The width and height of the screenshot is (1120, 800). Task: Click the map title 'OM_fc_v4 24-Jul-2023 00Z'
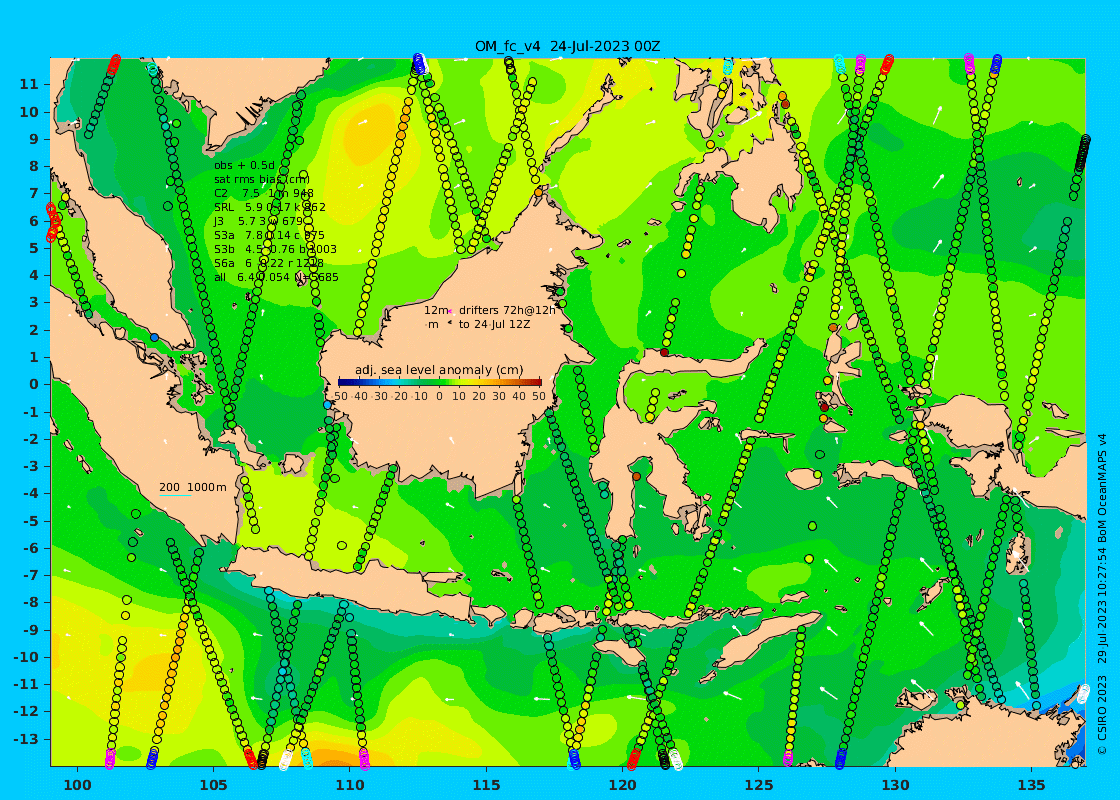(x=567, y=46)
